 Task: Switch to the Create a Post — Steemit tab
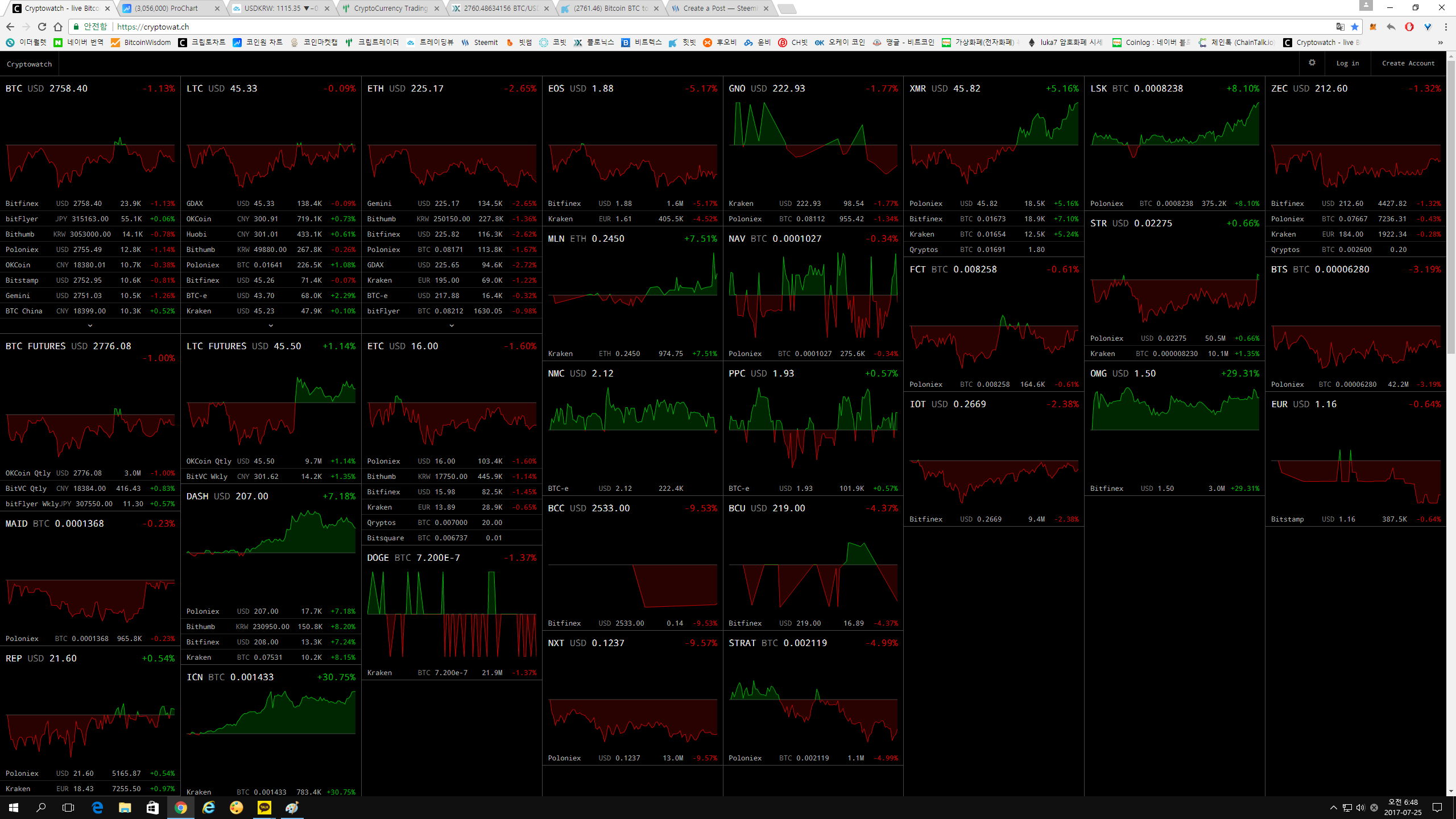719,9
